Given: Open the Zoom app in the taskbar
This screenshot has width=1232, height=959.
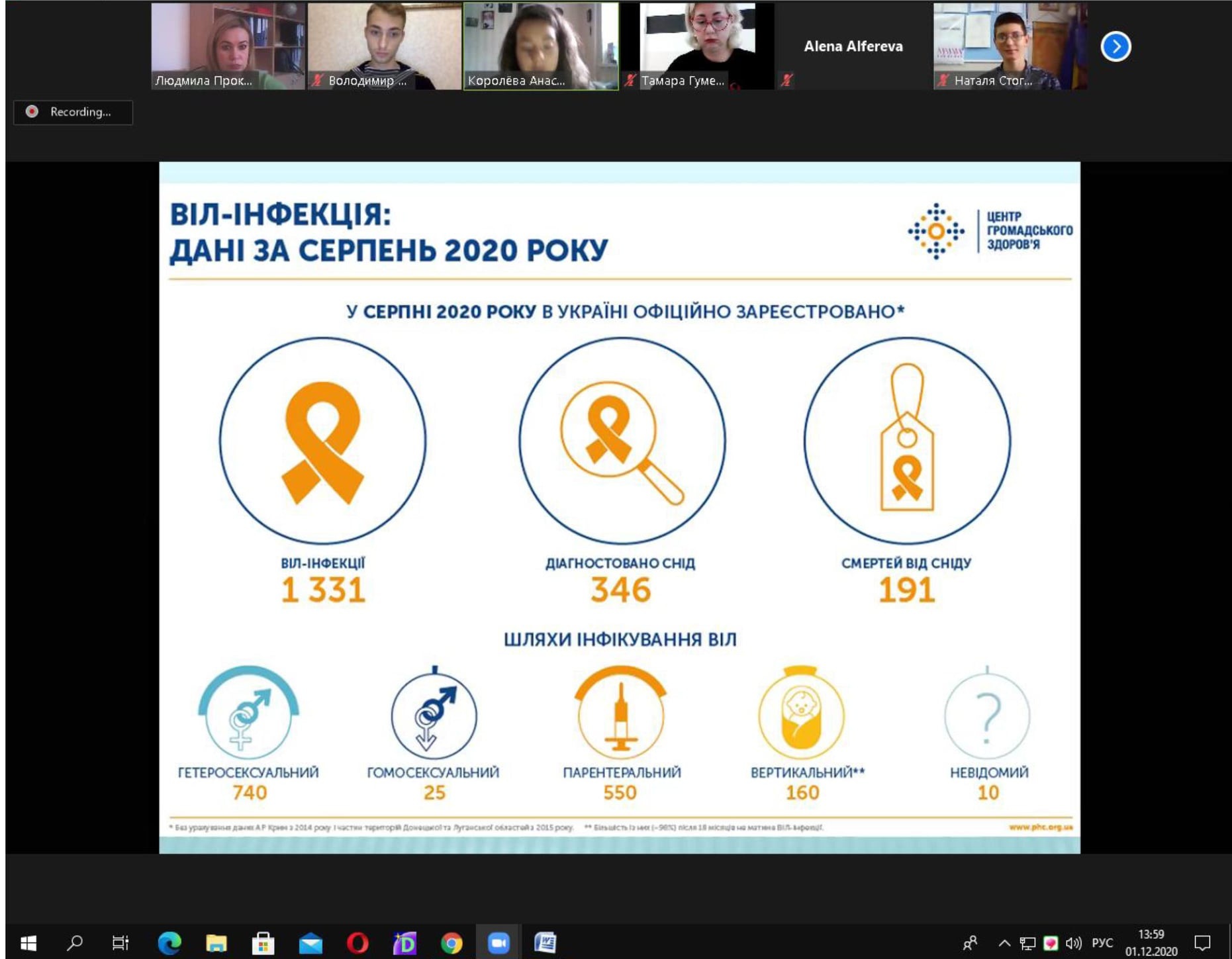Looking at the screenshot, I should (x=498, y=942).
